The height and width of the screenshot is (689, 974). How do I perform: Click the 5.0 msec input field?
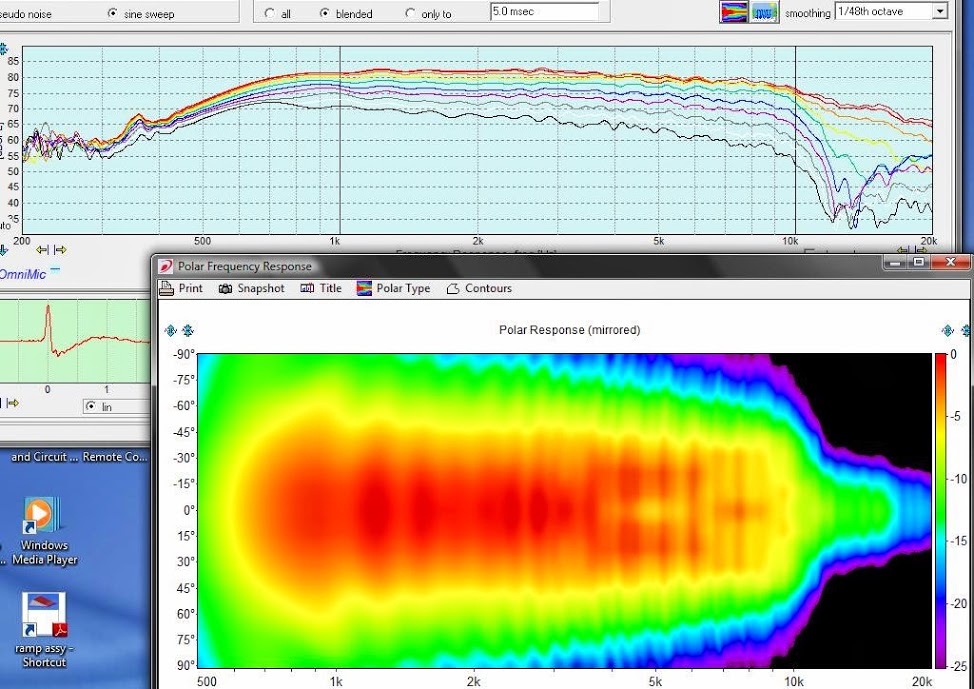point(544,11)
